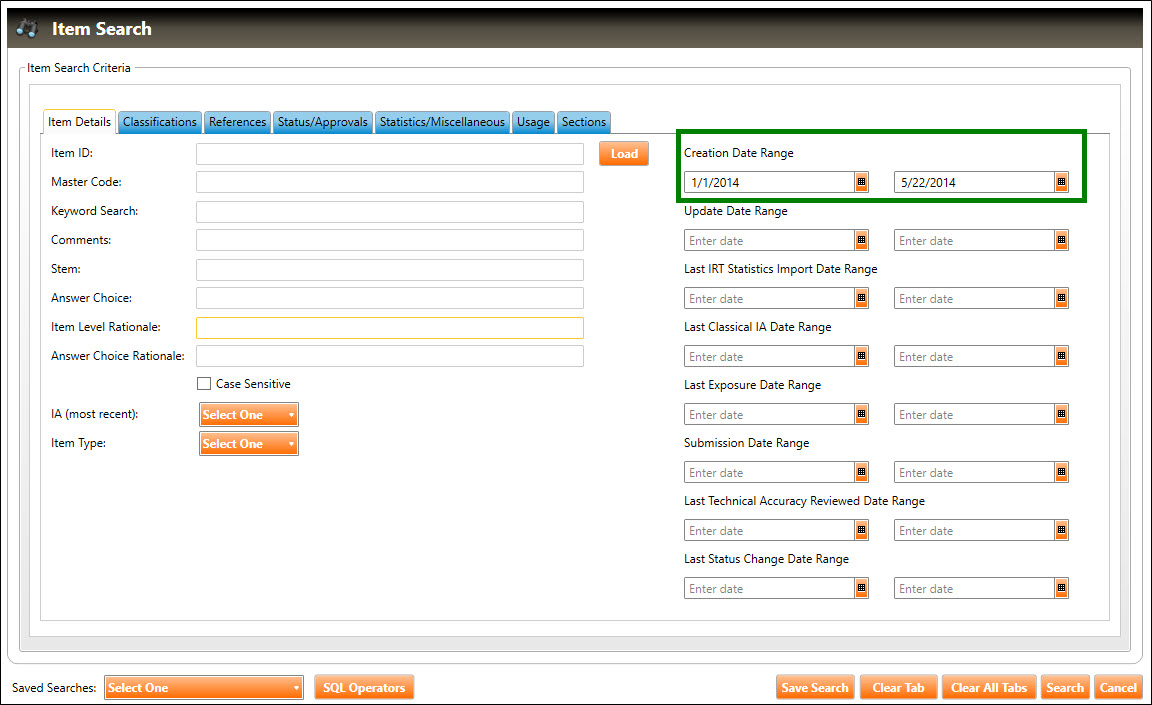Open calendar for Creation Date end
The image size is (1152, 705).
[x=1061, y=183]
